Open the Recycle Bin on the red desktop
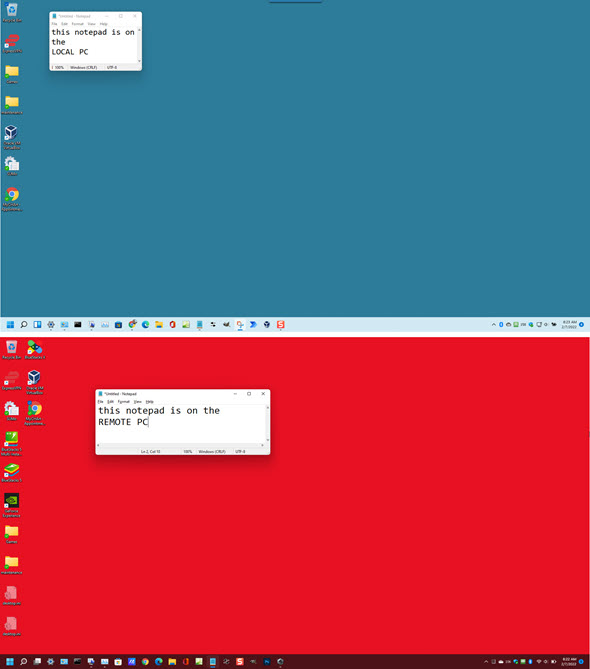Image resolution: width=590 pixels, height=669 pixels. pos(12,350)
